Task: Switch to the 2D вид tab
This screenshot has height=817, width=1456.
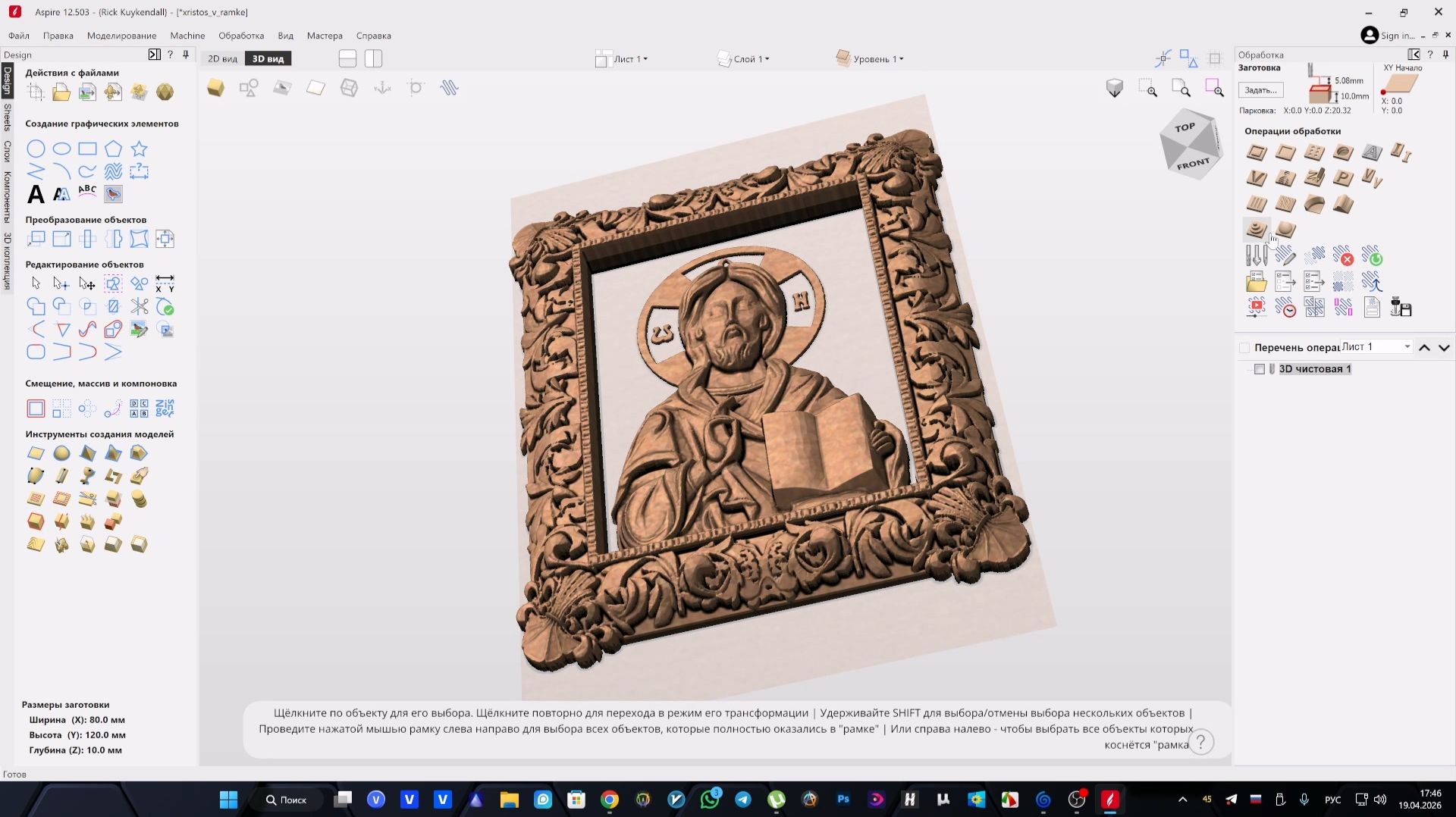Action: pyautogui.click(x=222, y=58)
